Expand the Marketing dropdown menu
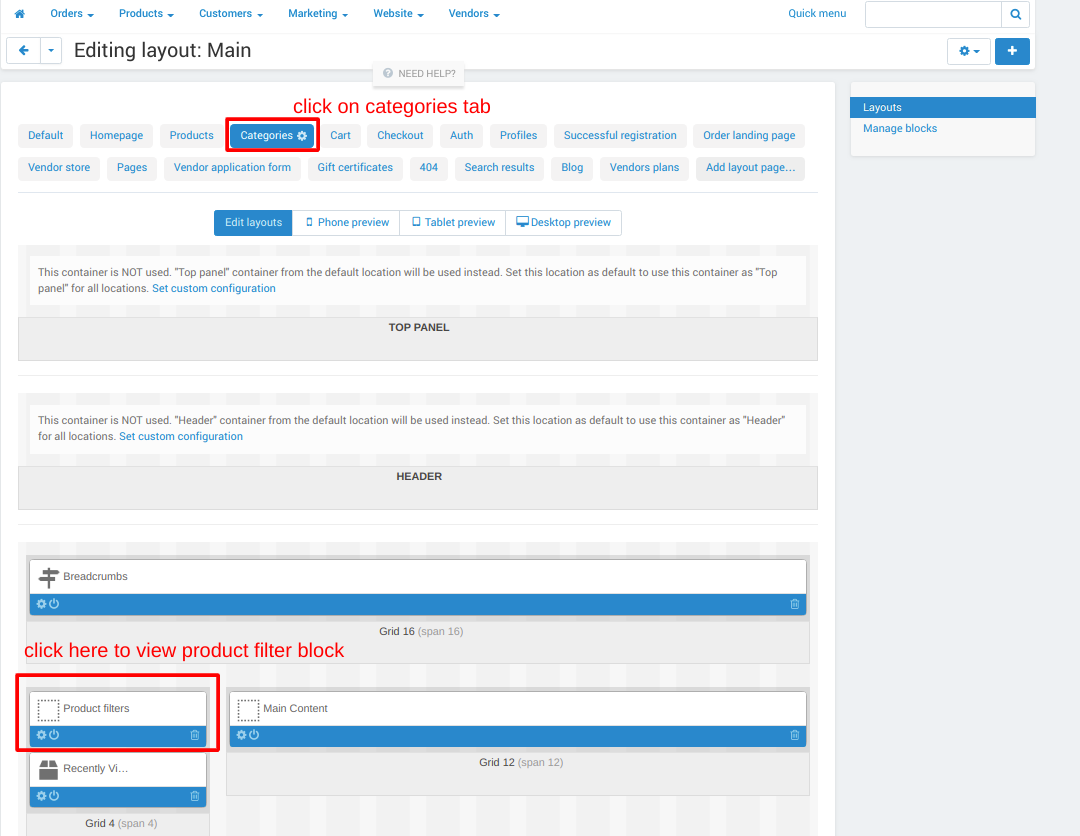The width and height of the screenshot is (1080, 836). 318,14
